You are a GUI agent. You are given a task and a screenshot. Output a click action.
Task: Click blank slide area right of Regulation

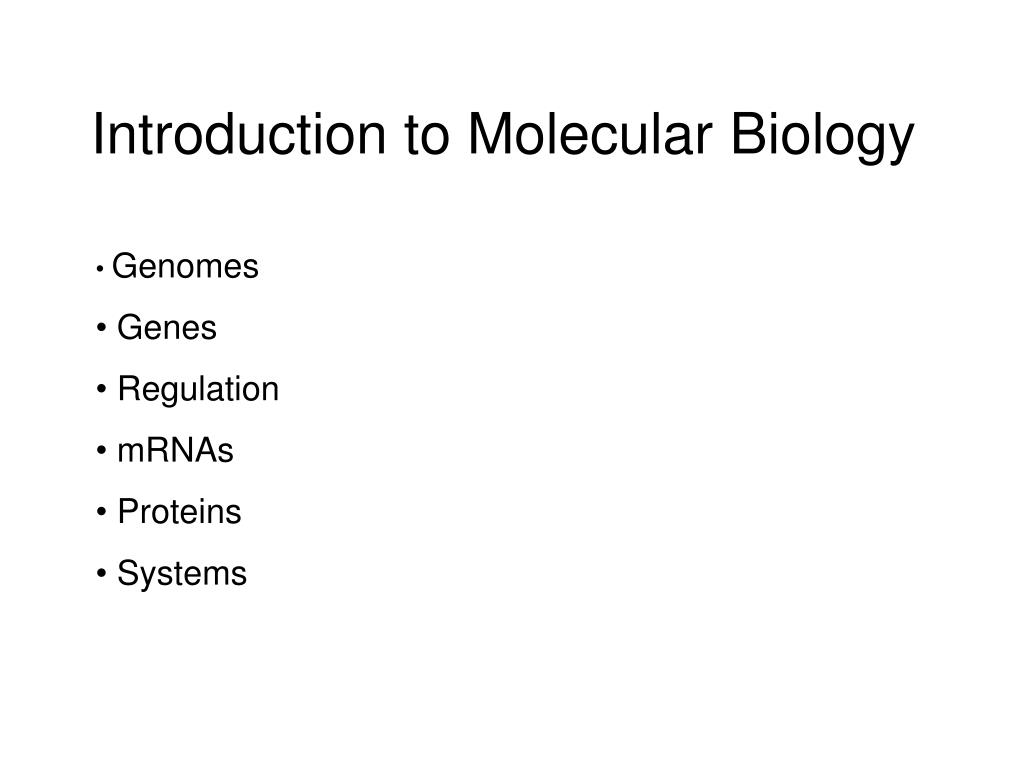pyautogui.click(x=588, y=390)
